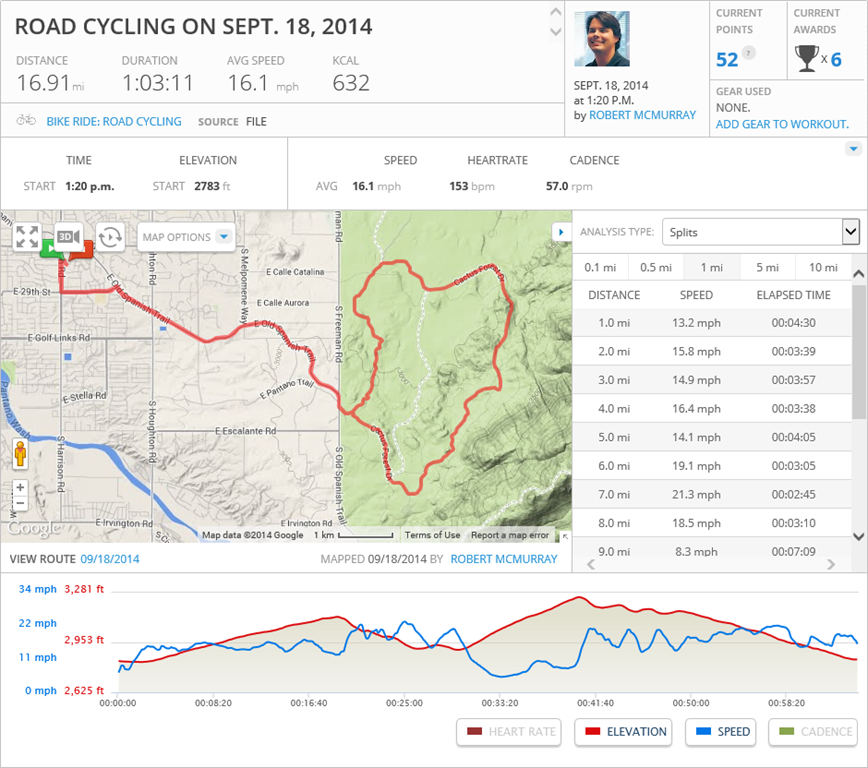Click the Add Gear to Workout link
Screen dimensions: 868x768
coord(782,124)
